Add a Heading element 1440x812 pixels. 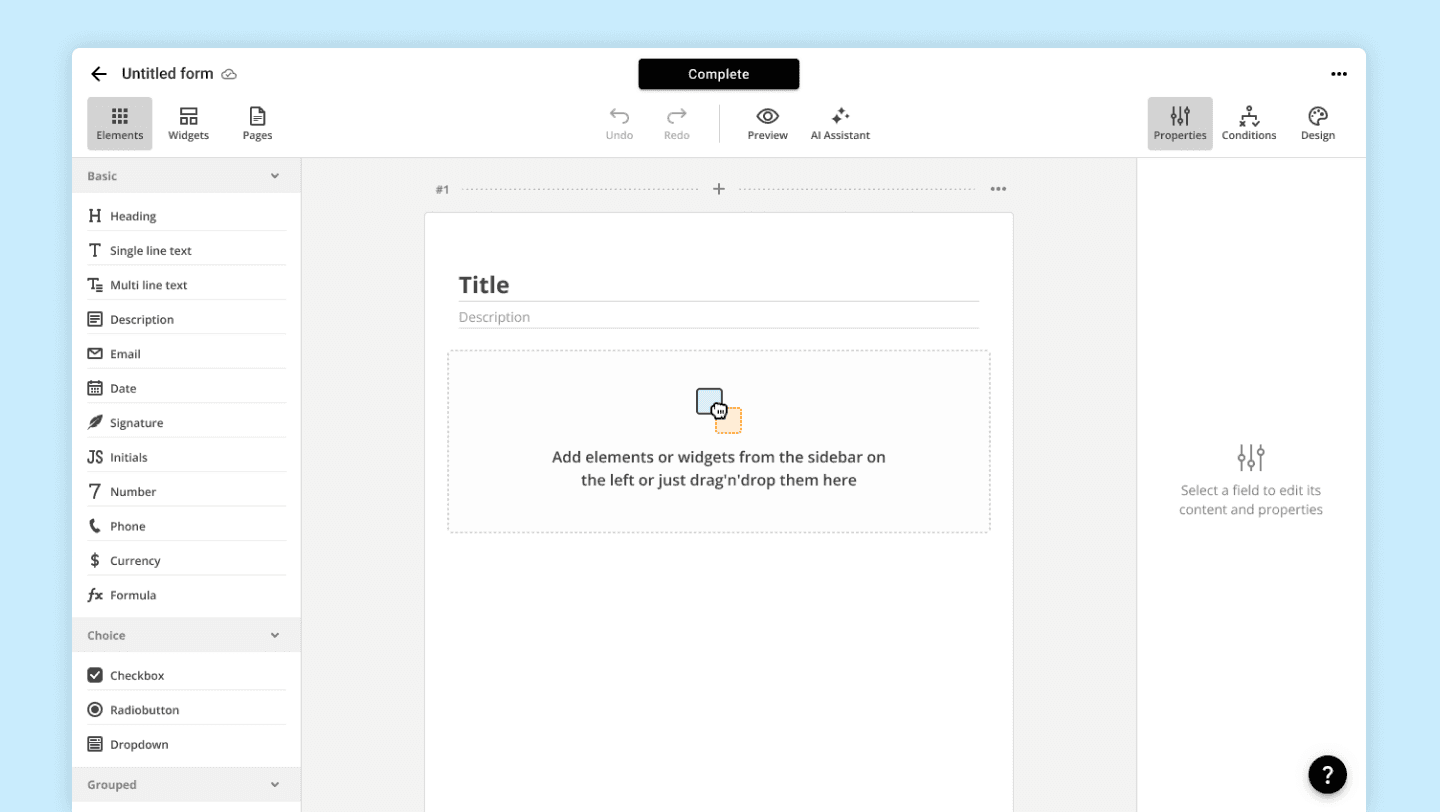pyautogui.click(x=186, y=216)
